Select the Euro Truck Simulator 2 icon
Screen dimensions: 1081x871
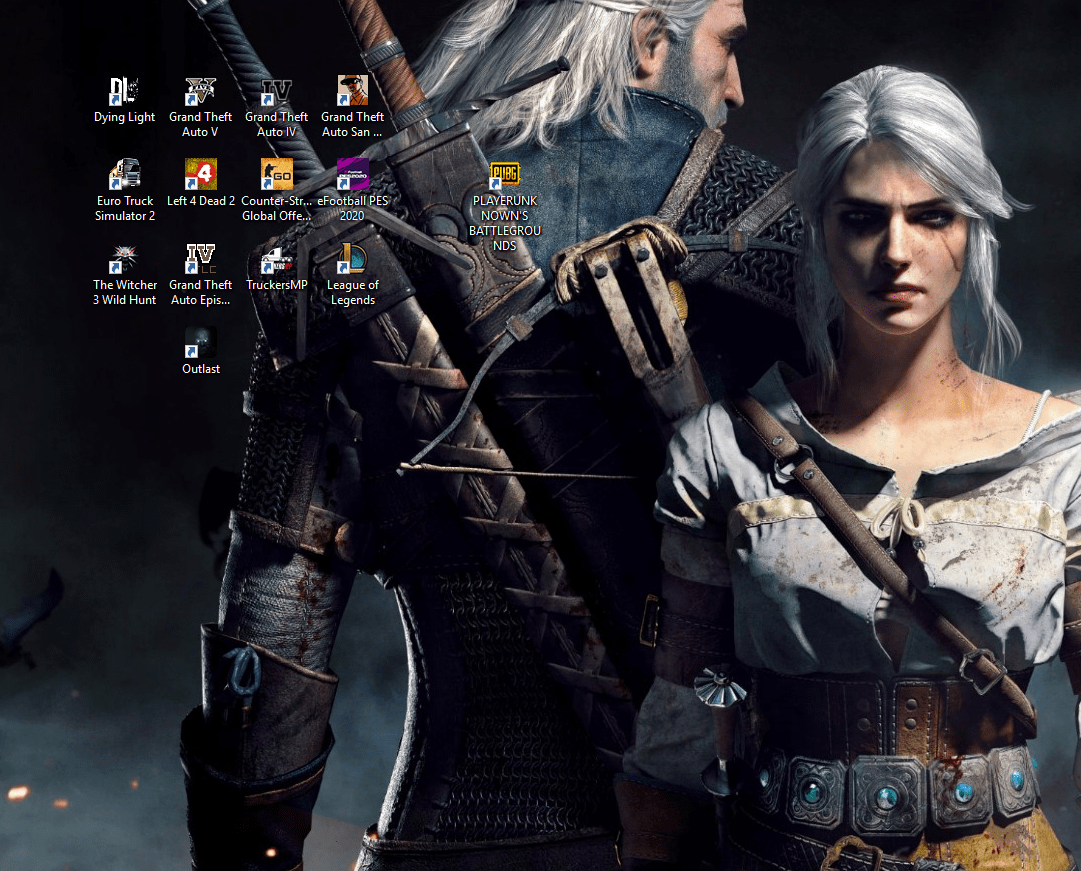125,174
